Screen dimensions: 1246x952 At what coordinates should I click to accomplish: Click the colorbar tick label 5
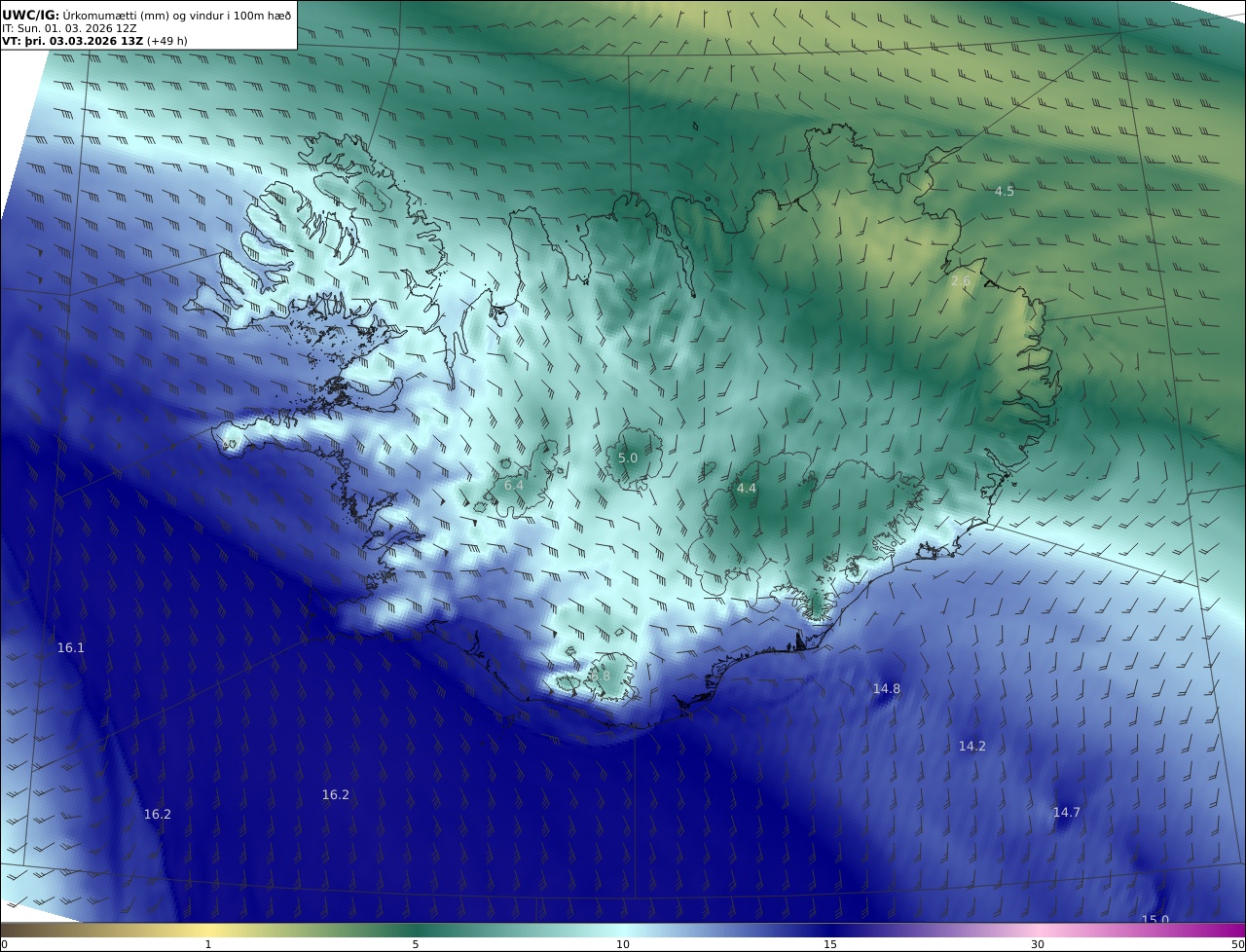coord(416,945)
